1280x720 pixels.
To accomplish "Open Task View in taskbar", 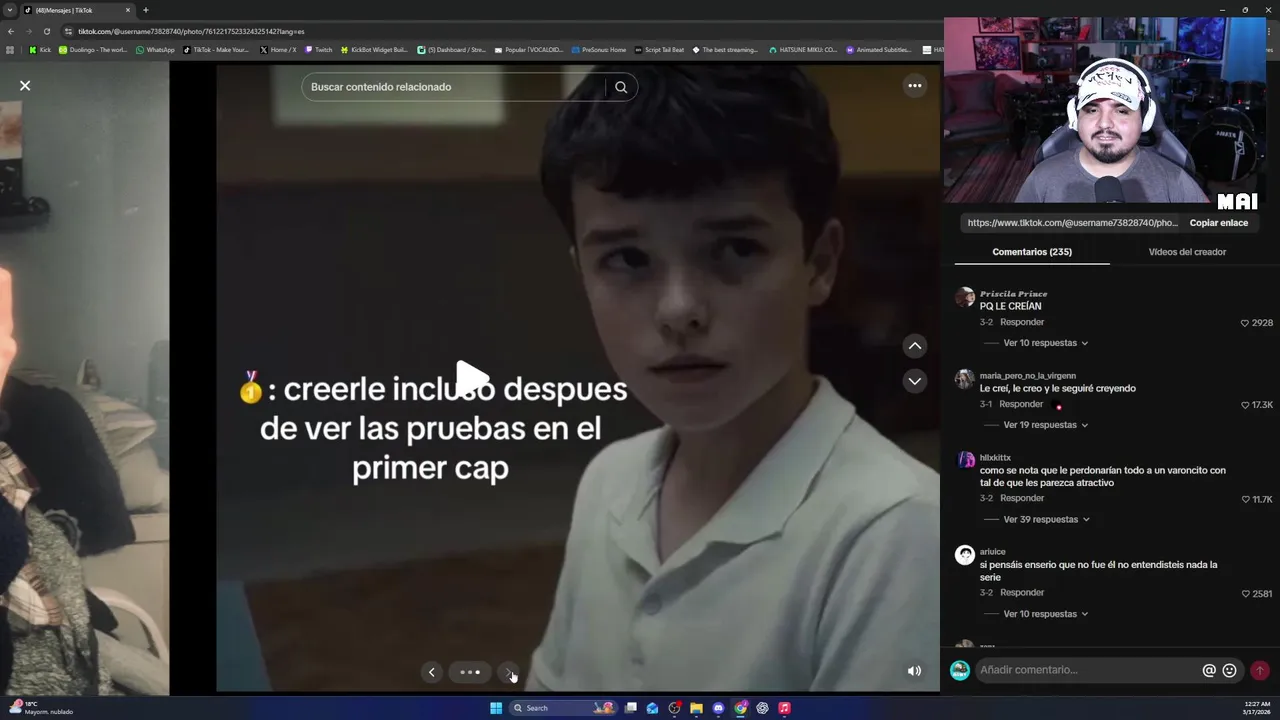I will tap(631, 708).
